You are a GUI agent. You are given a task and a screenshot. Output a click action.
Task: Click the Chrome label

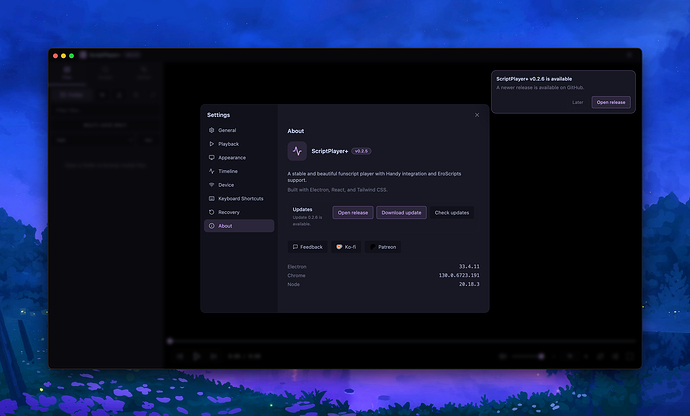tap(296, 276)
